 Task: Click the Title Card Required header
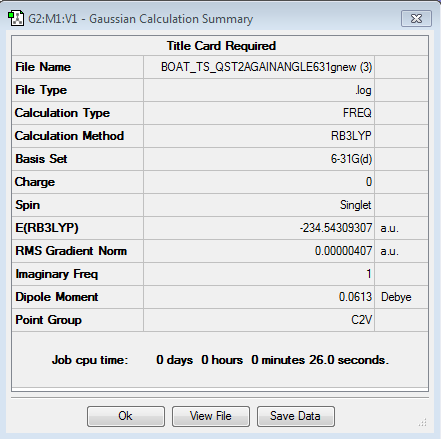[x=221, y=46]
